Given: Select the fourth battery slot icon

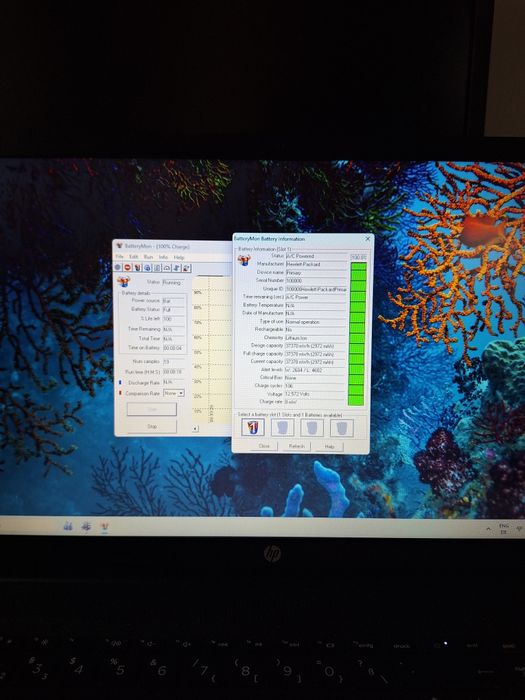Looking at the screenshot, I should tap(342, 428).
